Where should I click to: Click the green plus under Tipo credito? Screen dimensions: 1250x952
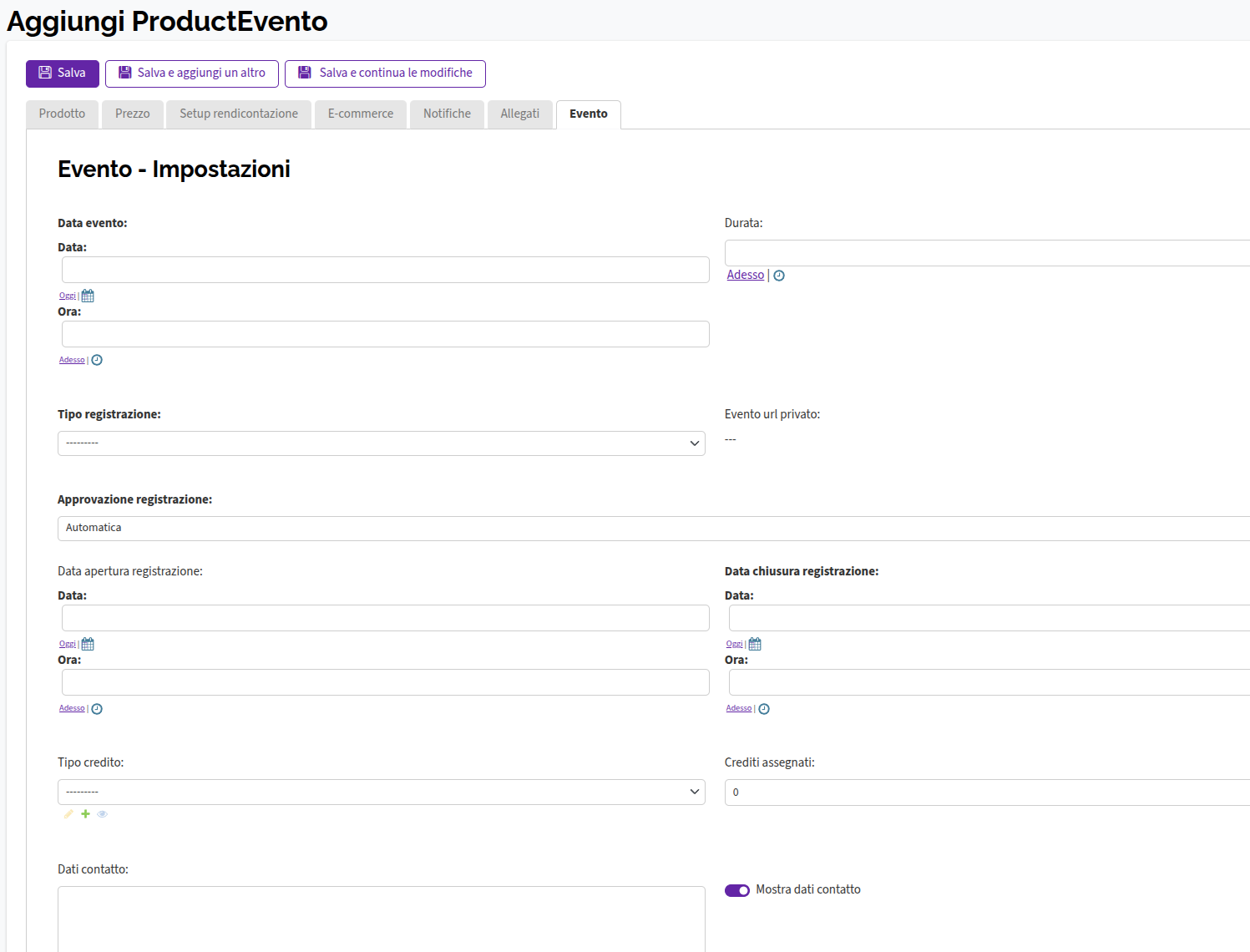pos(85,814)
